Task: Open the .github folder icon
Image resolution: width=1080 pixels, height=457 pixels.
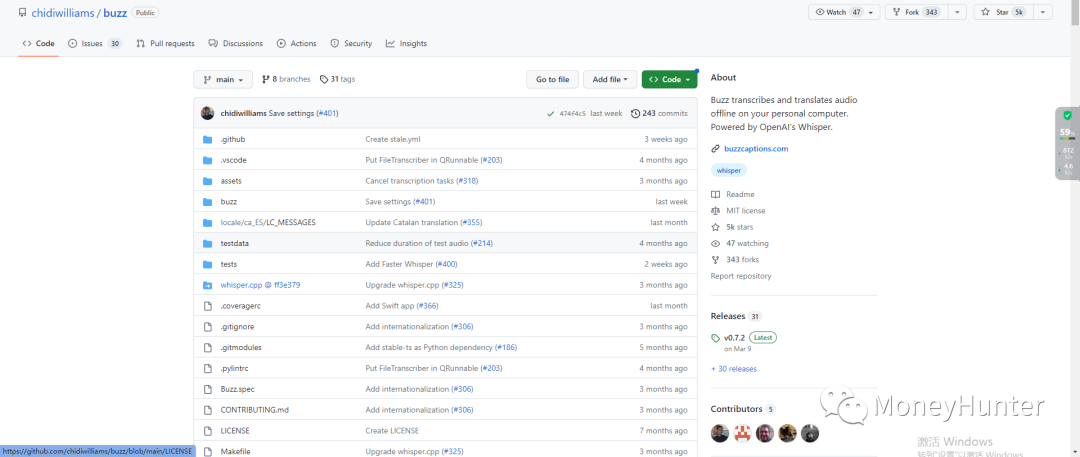Action: (x=207, y=139)
